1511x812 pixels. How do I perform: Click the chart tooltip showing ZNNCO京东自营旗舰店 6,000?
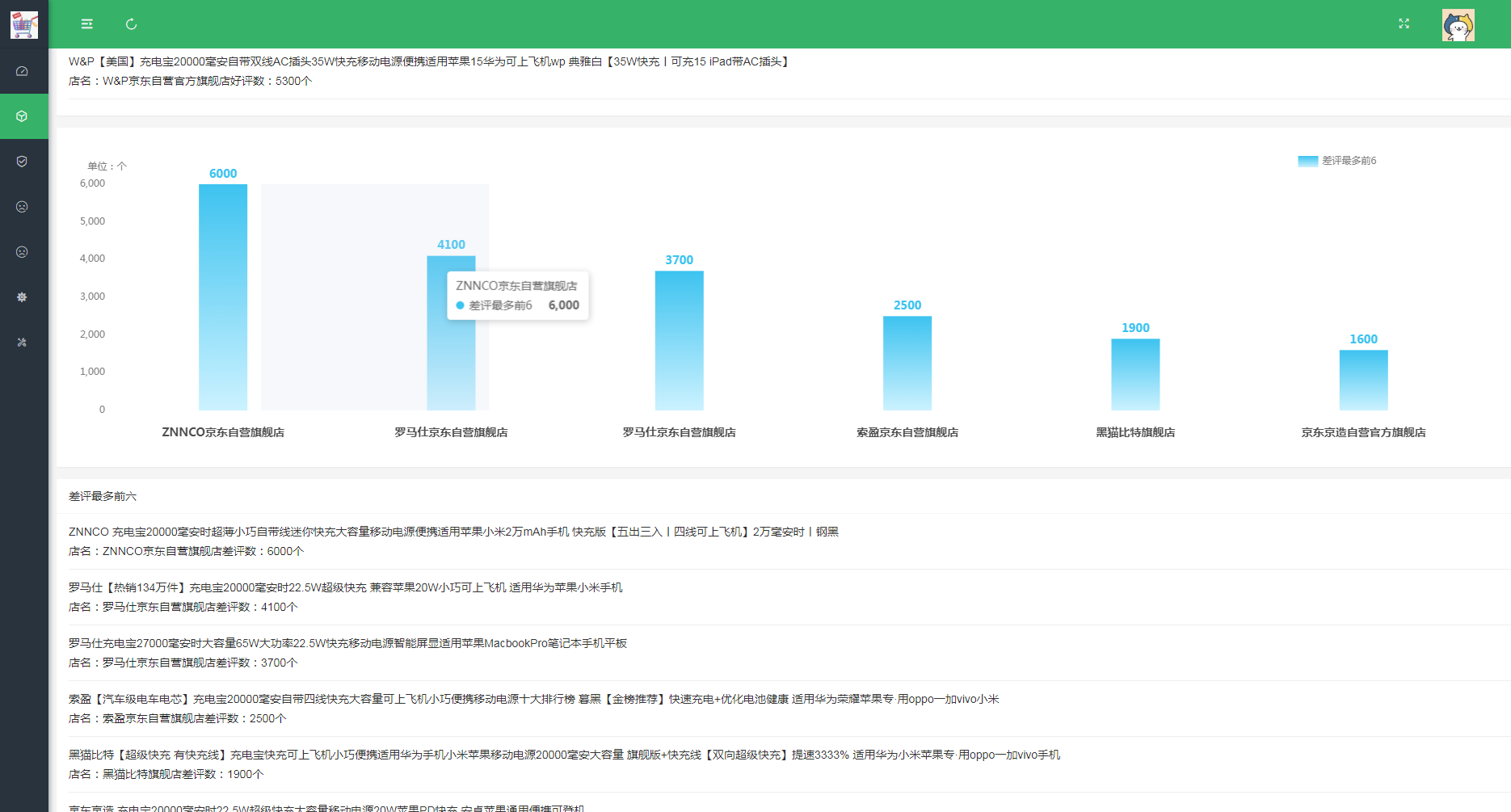tap(518, 296)
